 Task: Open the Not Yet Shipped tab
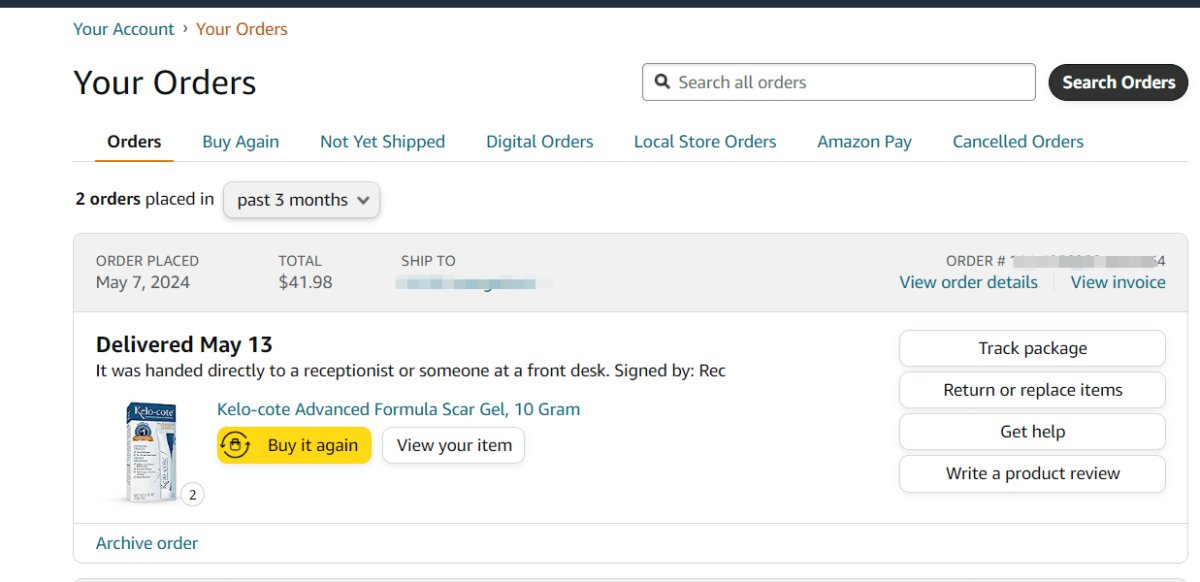382,142
